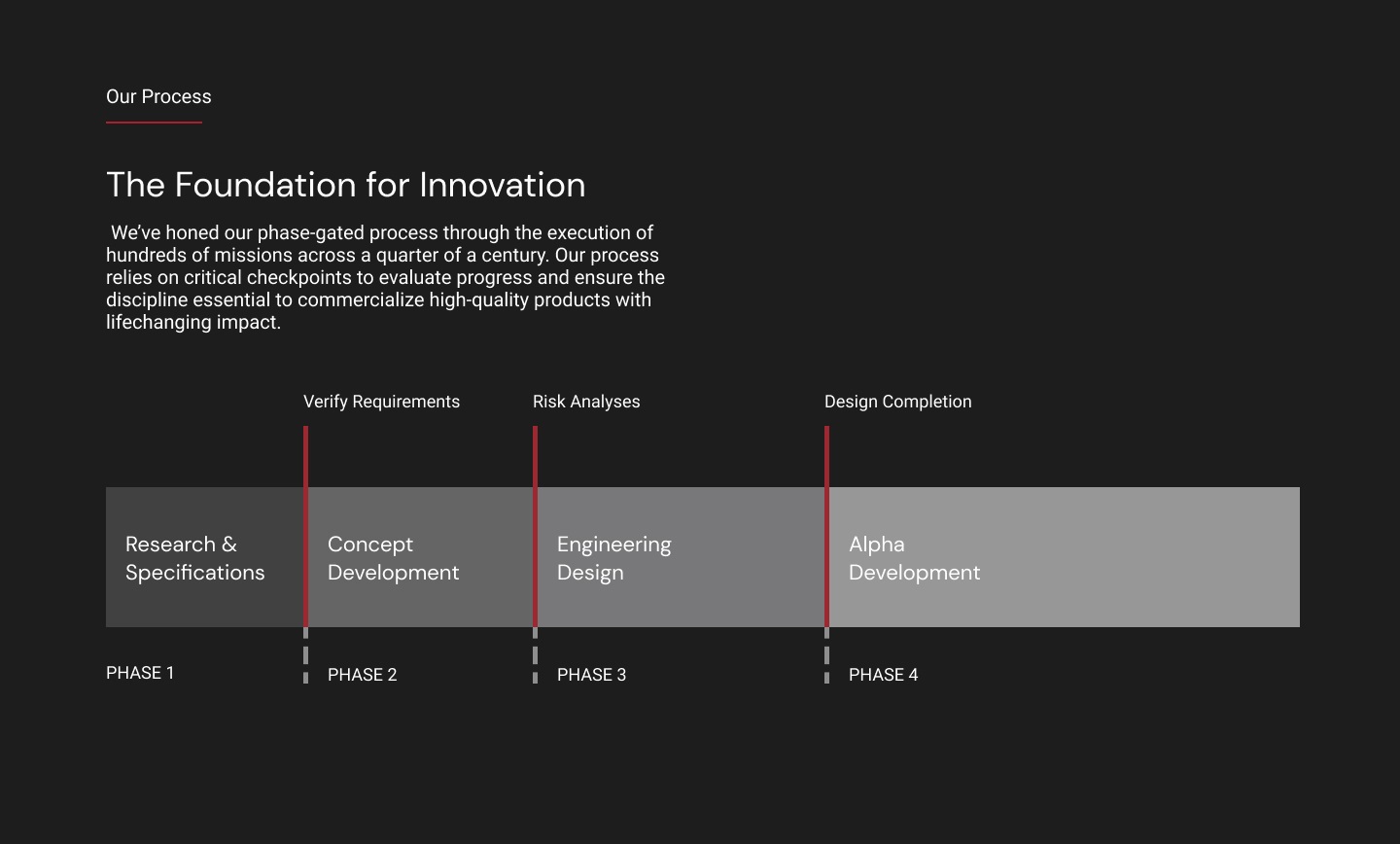The width and height of the screenshot is (1400, 844).
Task: Choose the Alpha Development phase block
Action: (1065, 557)
